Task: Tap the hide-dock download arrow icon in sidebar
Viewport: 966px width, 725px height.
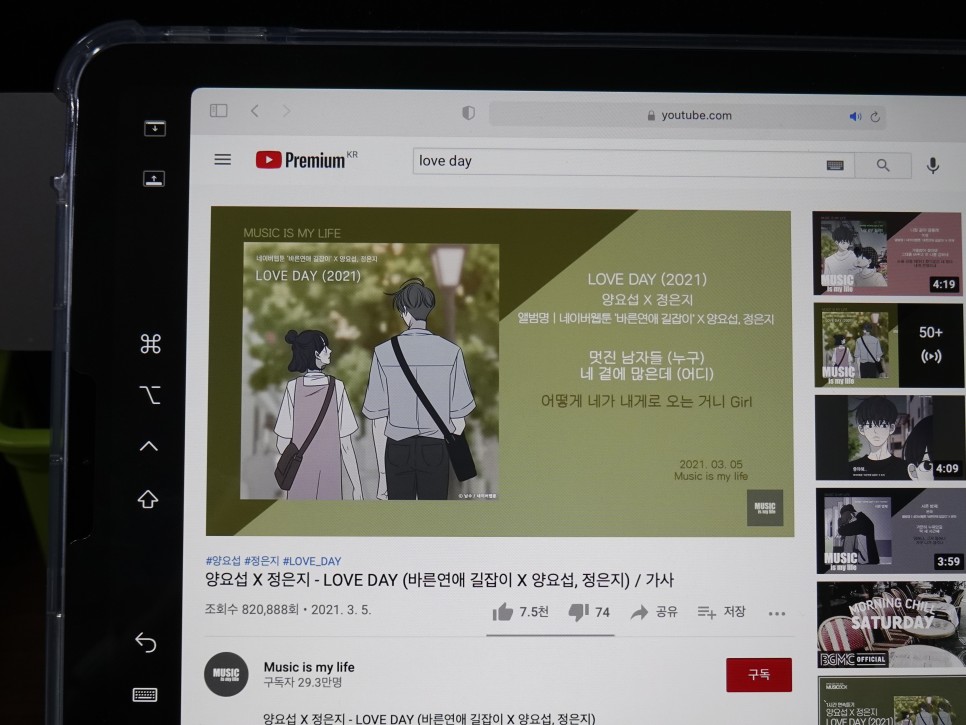Action: point(155,128)
